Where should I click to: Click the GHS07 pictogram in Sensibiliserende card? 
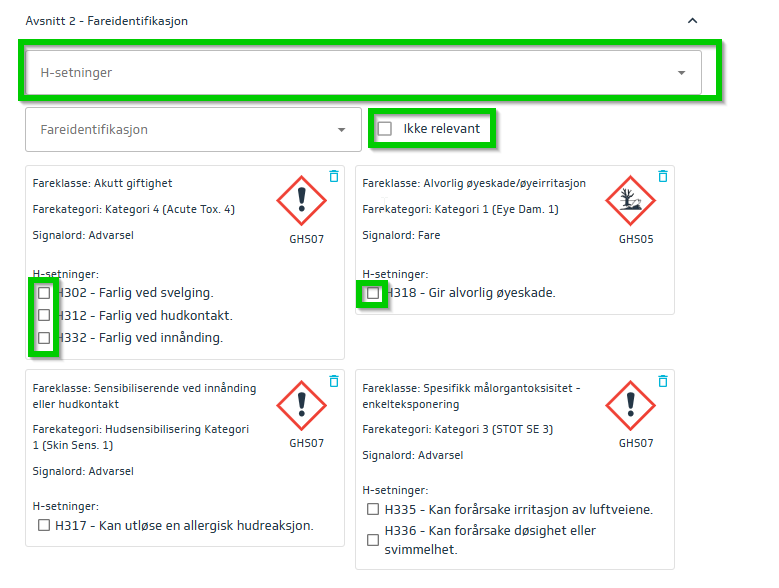(x=301, y=405)
